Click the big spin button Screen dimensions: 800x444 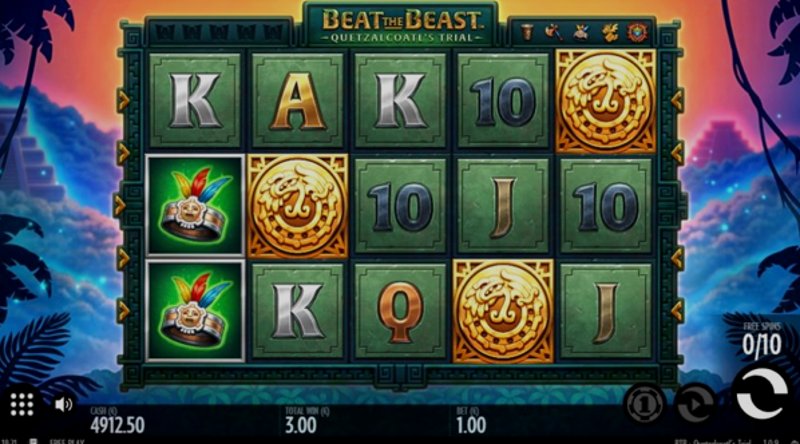coord(760,396)
